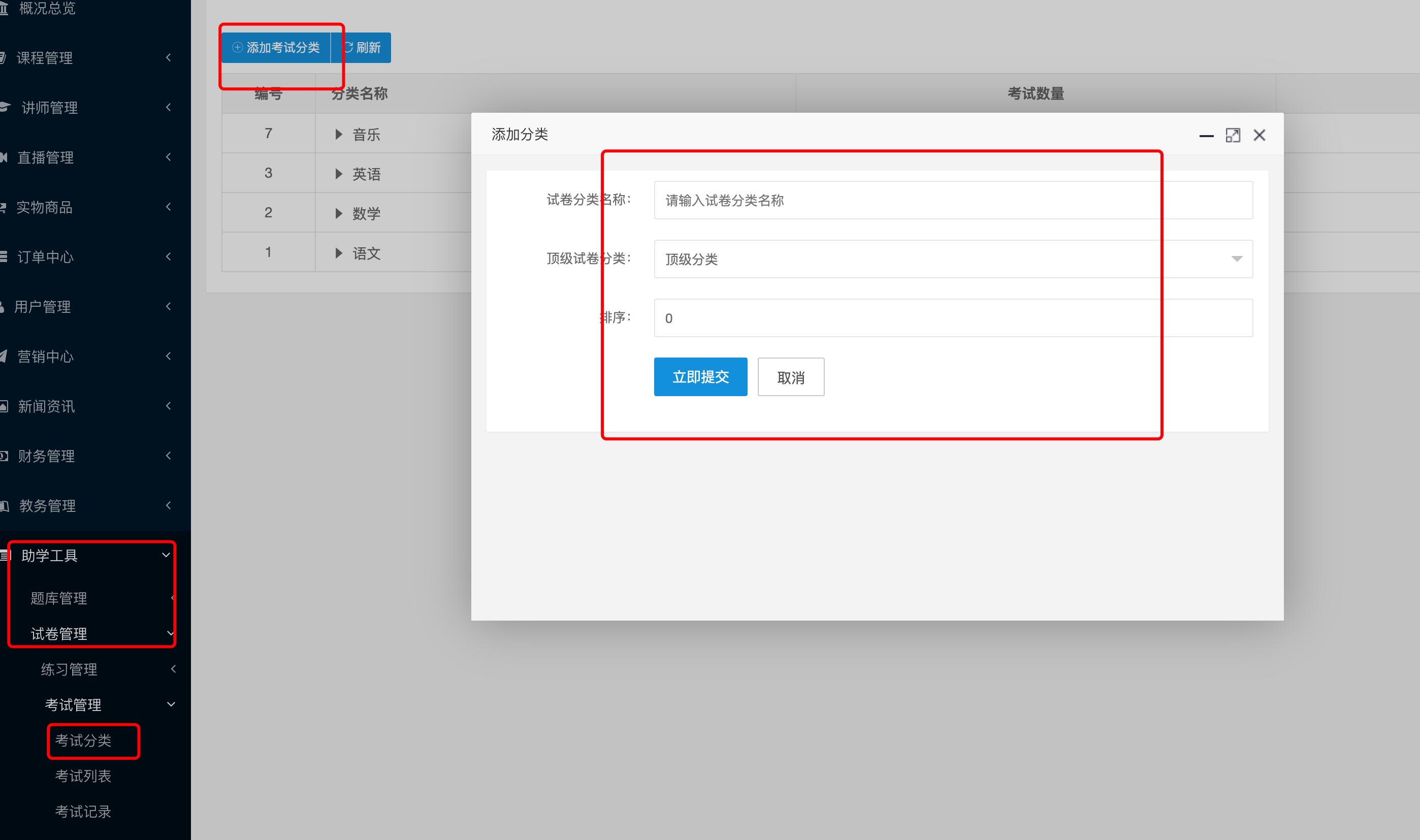Expand the 音乐 category row
The height and width of the screenshot is (840, 1420).
coord(338,134)
